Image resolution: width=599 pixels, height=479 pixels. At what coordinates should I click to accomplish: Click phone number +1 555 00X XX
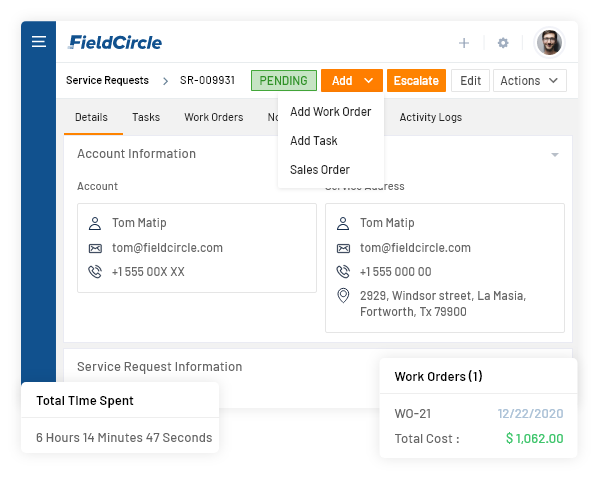pyautogui.click(x=148, y=272)
